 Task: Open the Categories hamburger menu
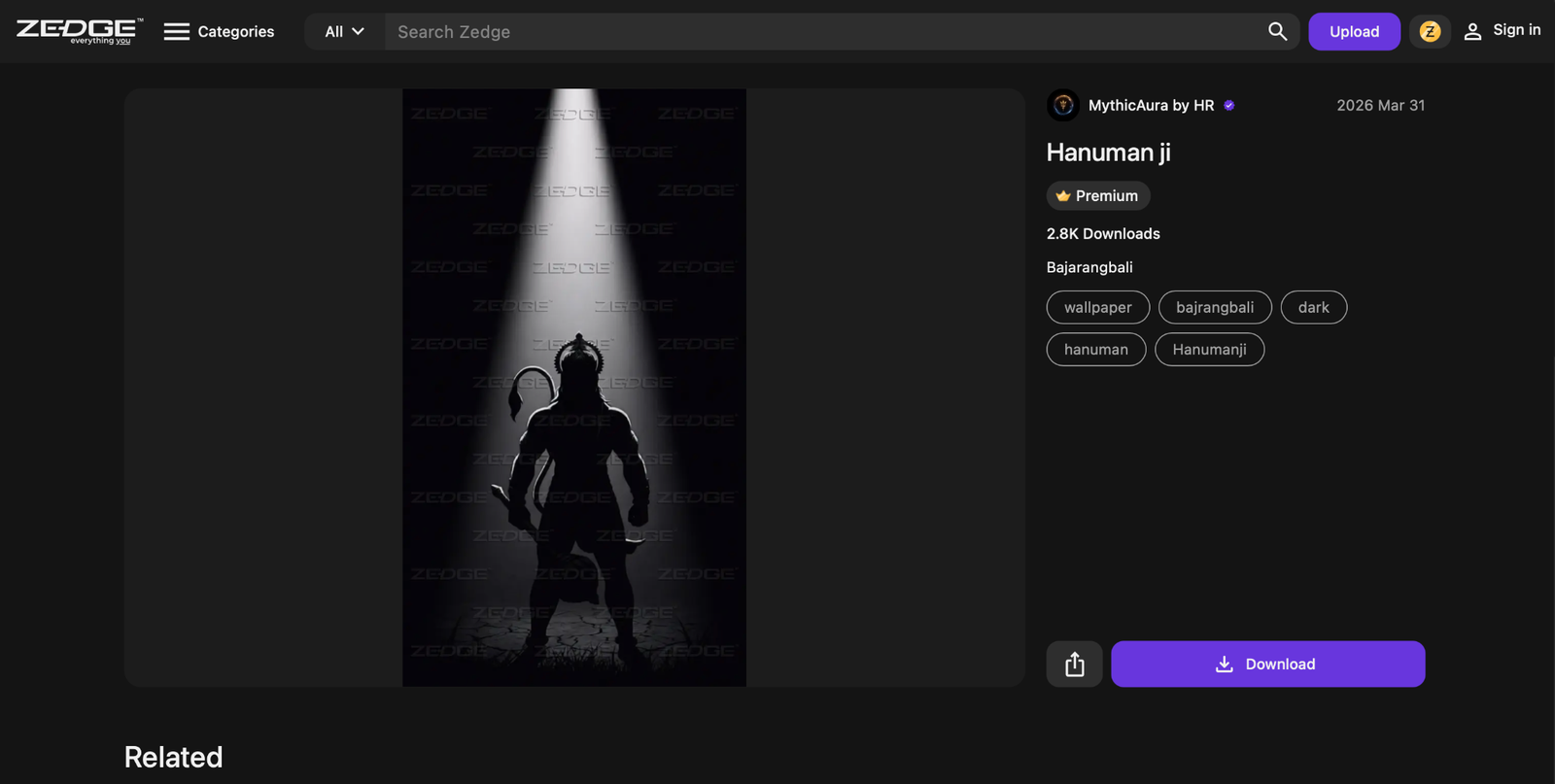coord(219,31)
